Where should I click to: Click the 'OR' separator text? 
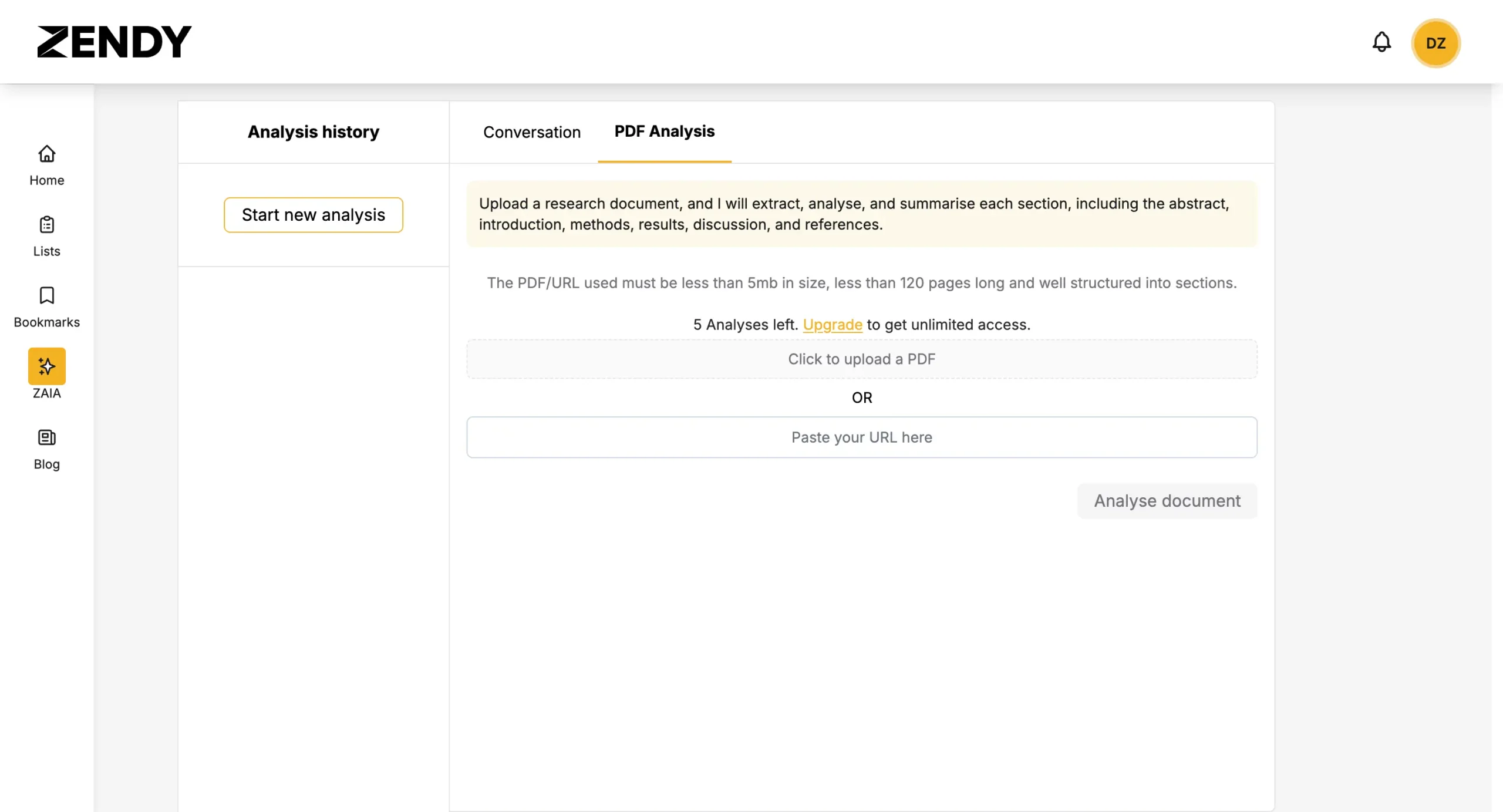coord(862,398)
